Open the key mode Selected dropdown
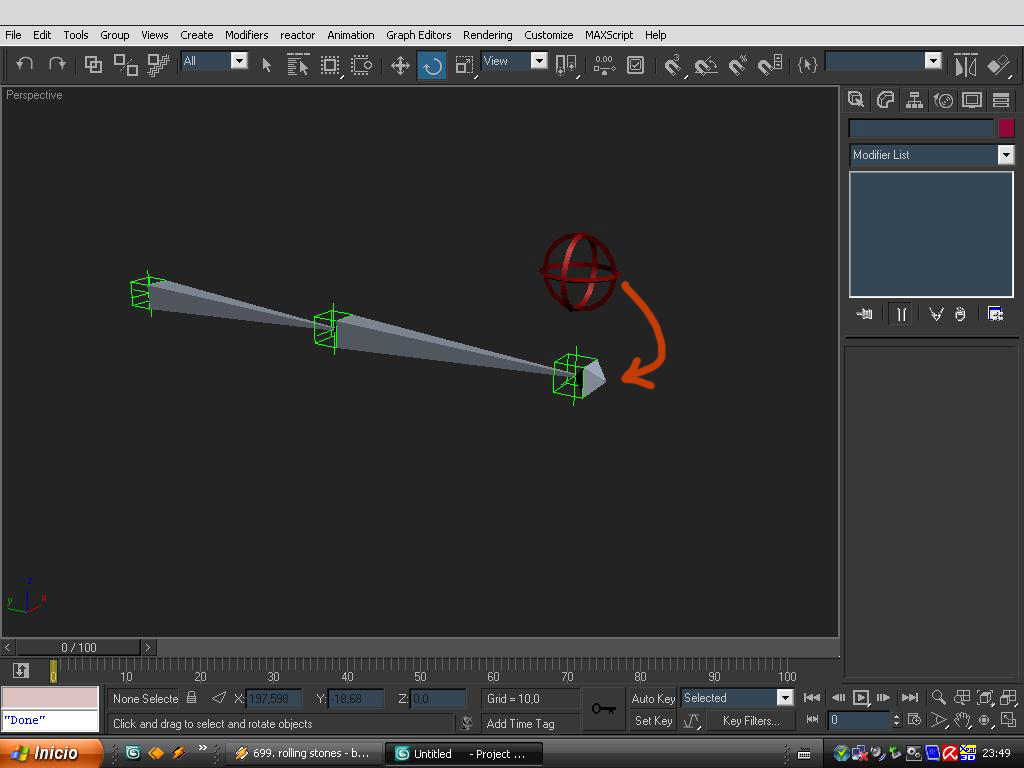The height and width of the screenshot is (768, 1024). (x=785, y=697)
